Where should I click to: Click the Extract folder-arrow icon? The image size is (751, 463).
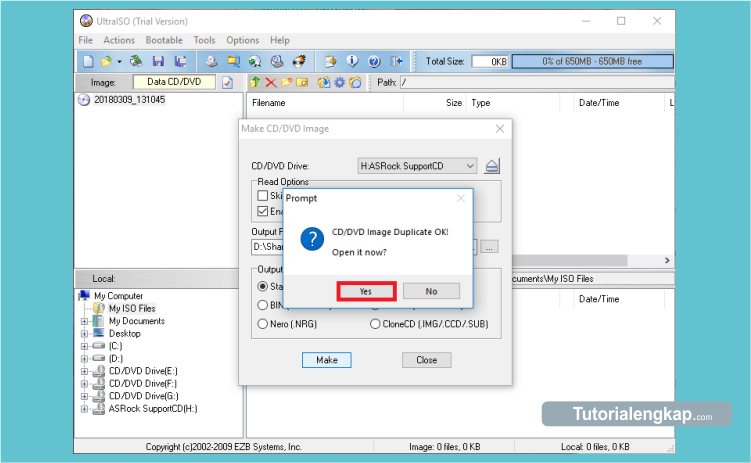324,82
